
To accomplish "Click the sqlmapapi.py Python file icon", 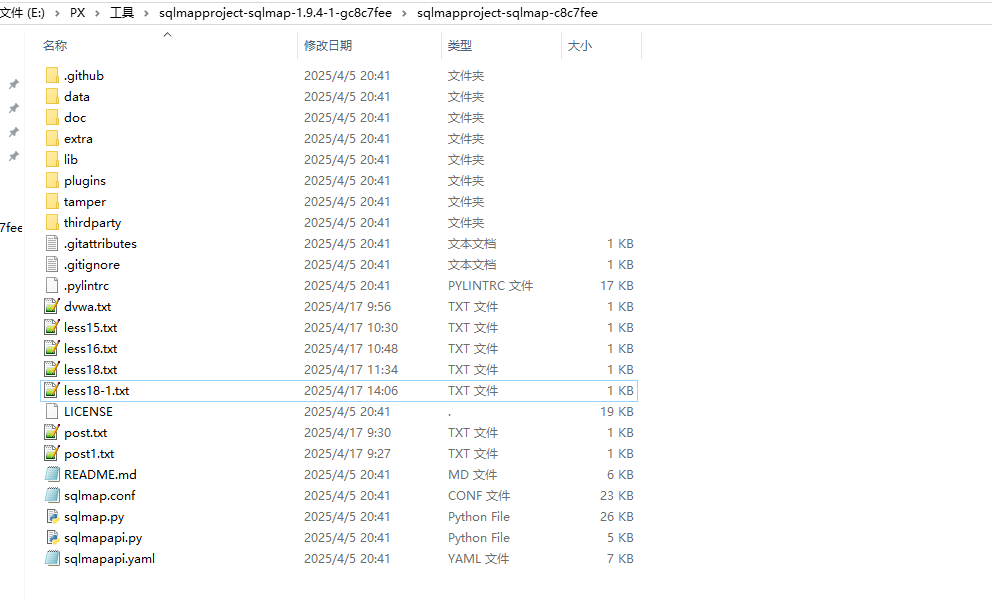I will 53,537.
